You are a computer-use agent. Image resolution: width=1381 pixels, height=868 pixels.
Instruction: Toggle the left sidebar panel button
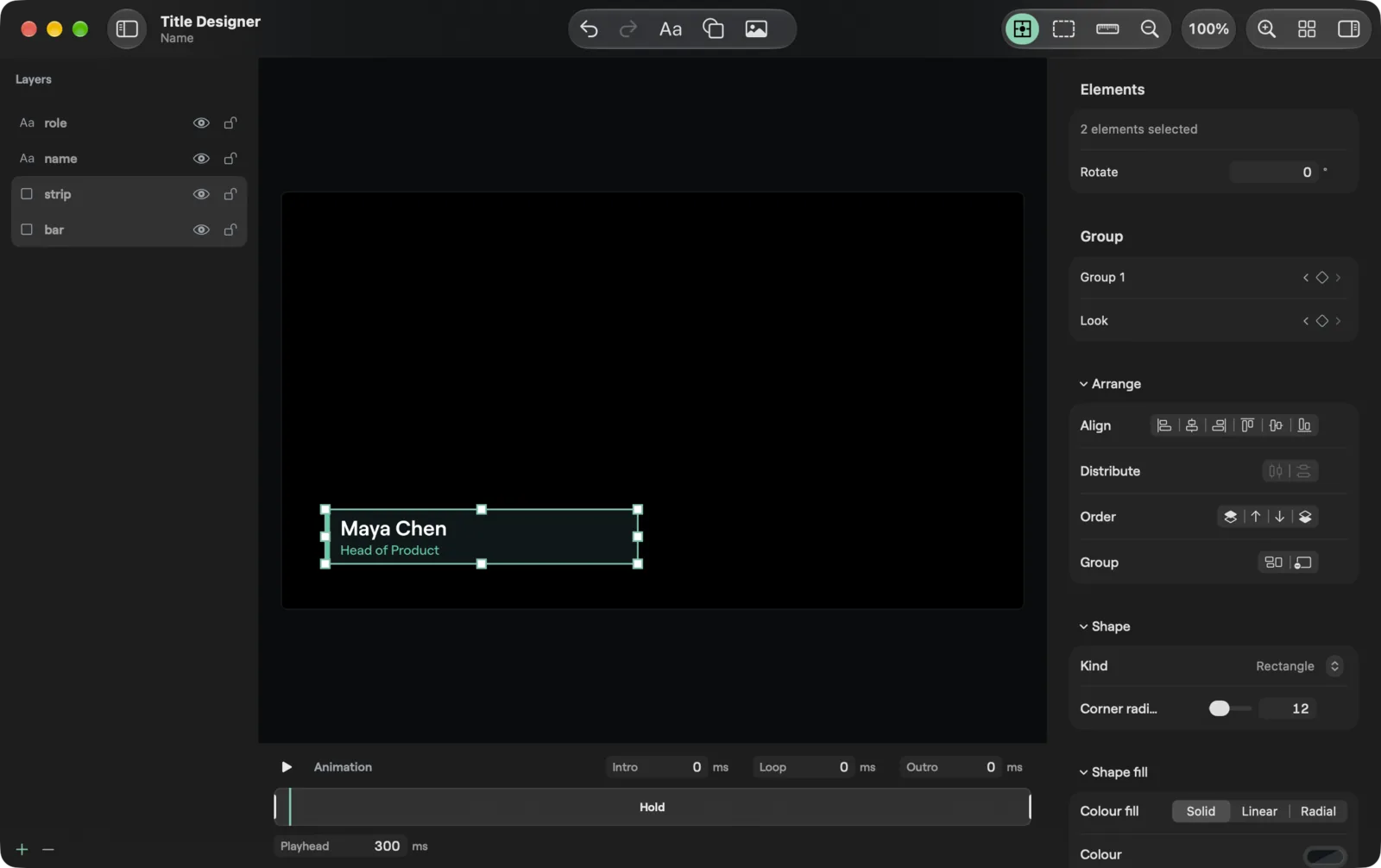(x=127, y=29)
